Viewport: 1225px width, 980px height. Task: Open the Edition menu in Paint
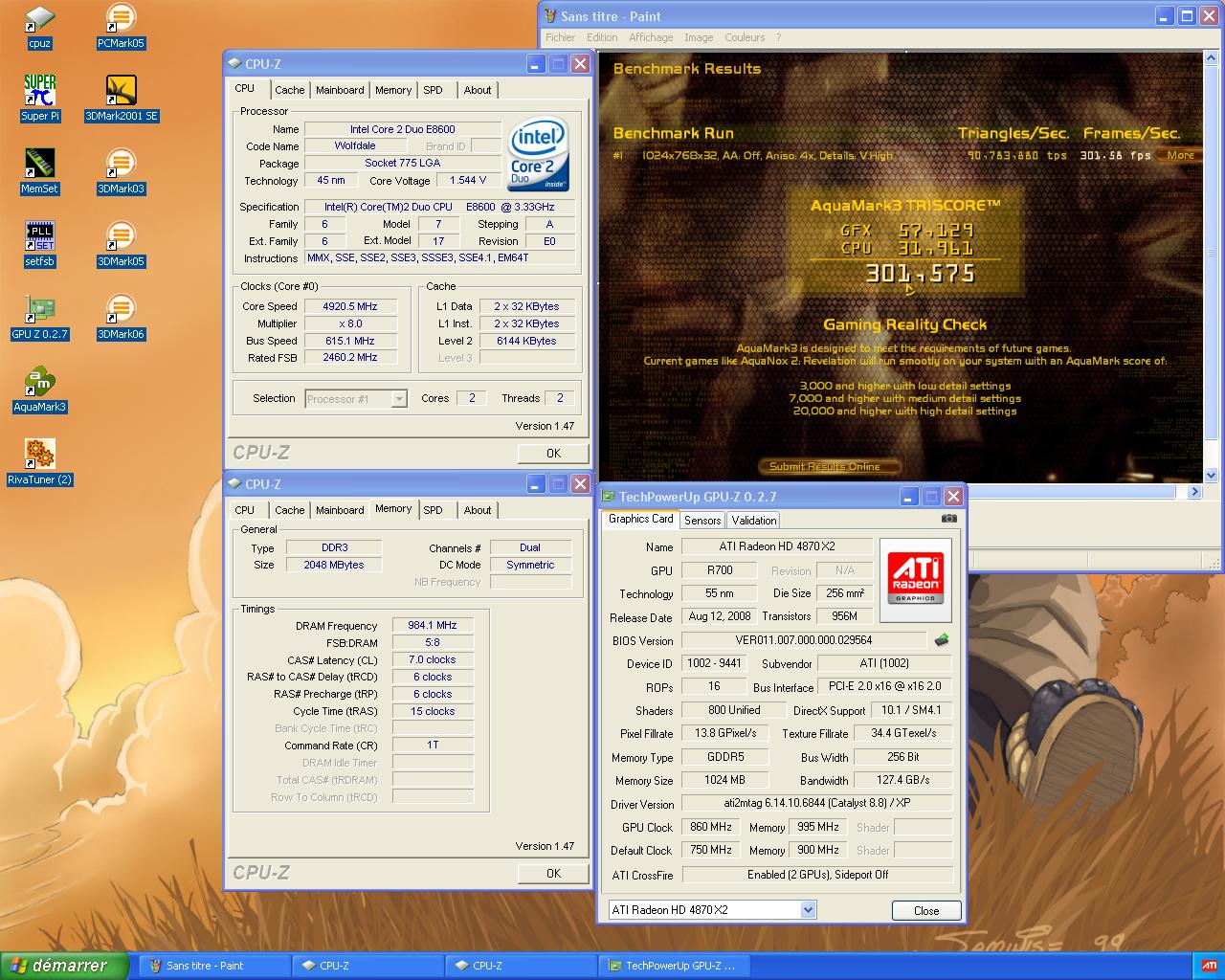click(x=602, y=37)
